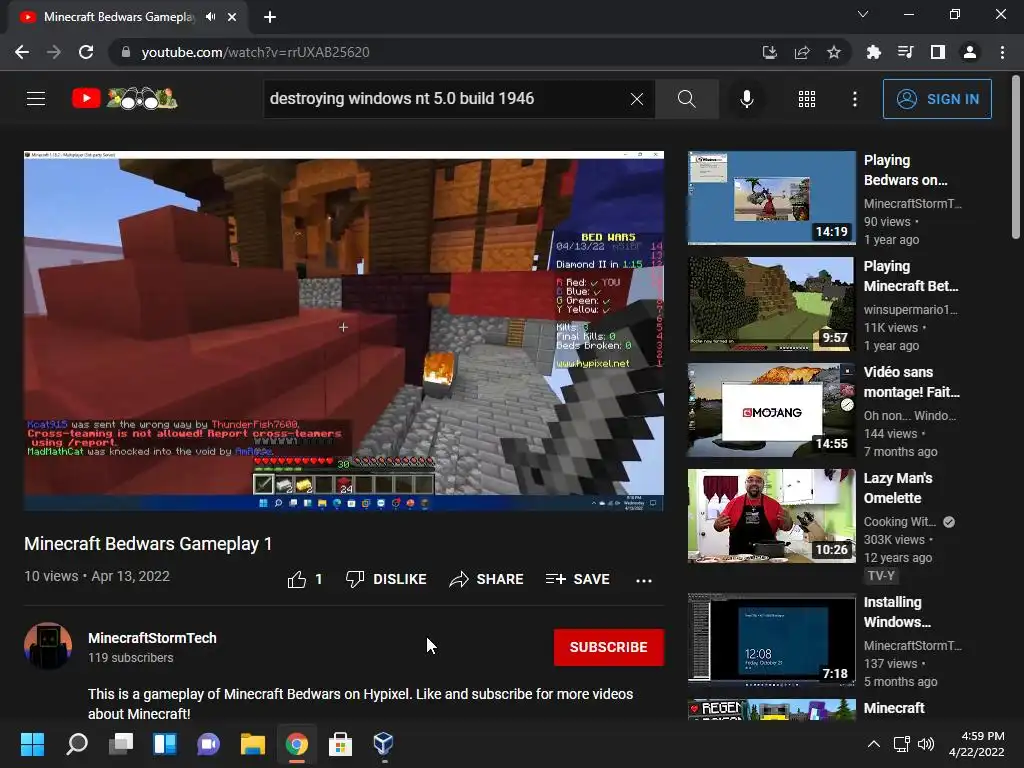1024x768 pixels.
Task: Open media controls in Chrome toolbar
Action: pos(905,52)
